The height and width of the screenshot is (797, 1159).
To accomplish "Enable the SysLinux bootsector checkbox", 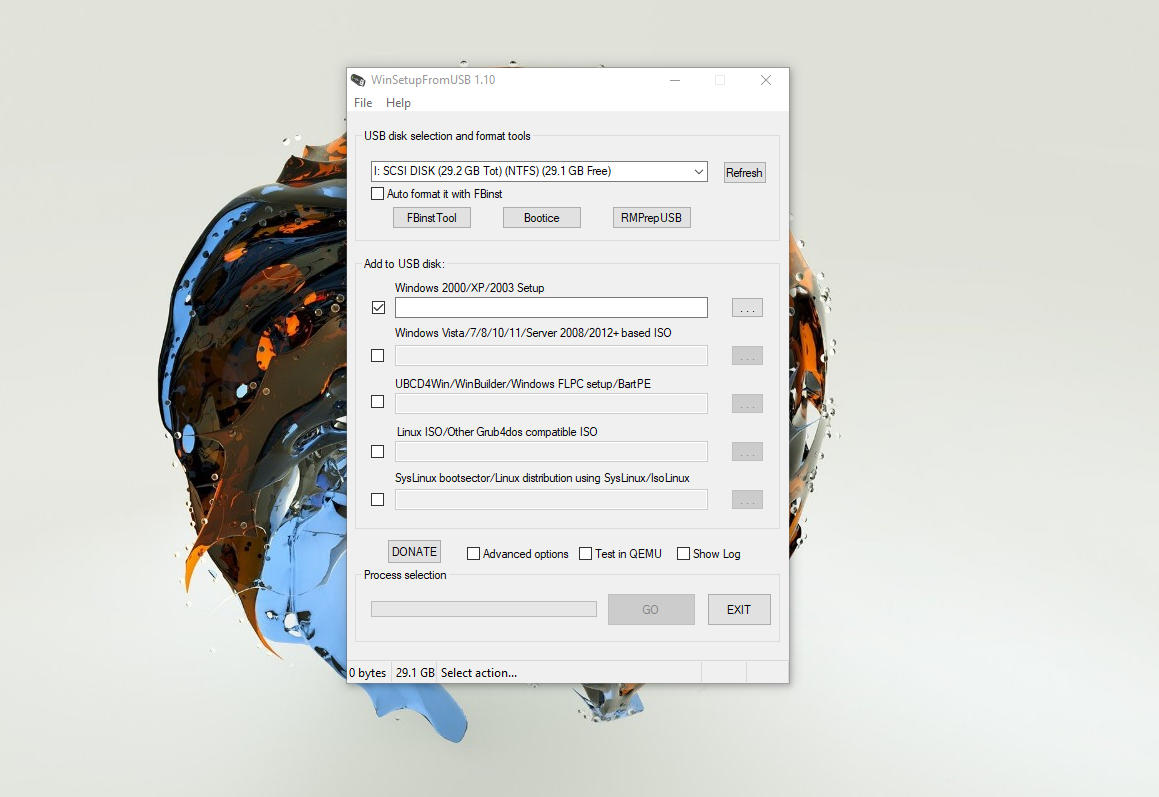I will point(378,499).
